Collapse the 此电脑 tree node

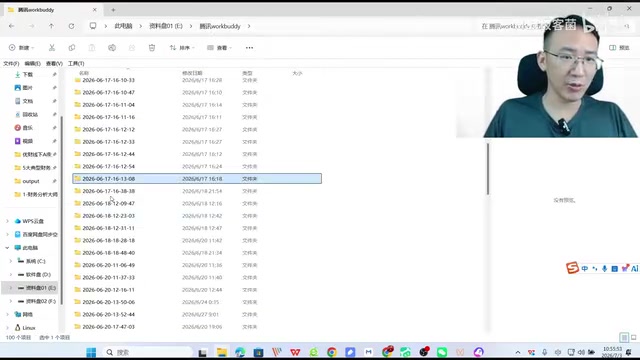click(7, 248)
